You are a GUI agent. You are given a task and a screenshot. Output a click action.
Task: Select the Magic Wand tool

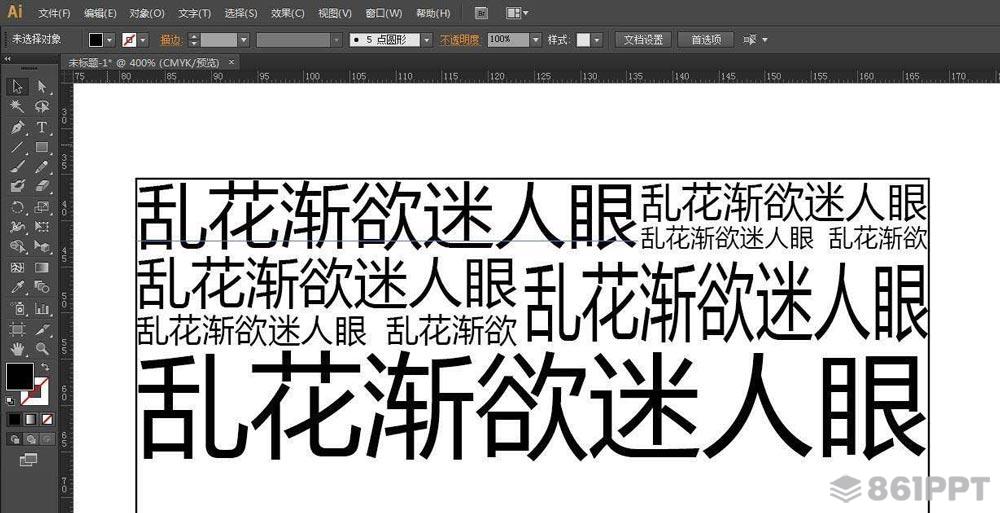(x=18, y=107)
